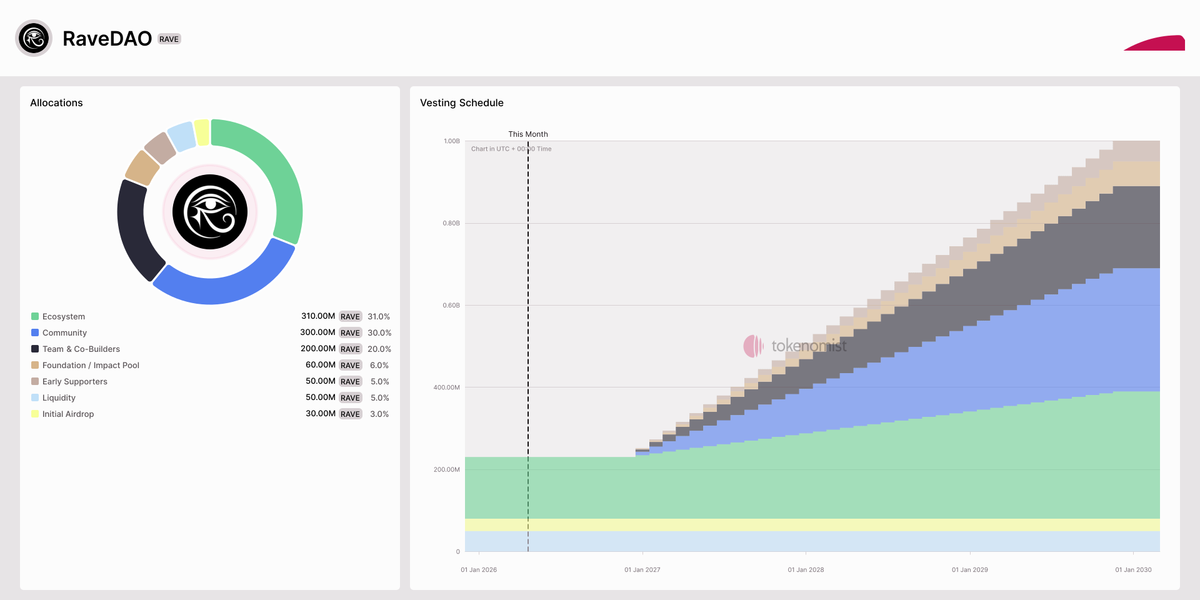Select the Eye of Horus icon inside the donut chart
Image resolution: width=1200 pixels, height=600 pixels.
coord(209,212)
